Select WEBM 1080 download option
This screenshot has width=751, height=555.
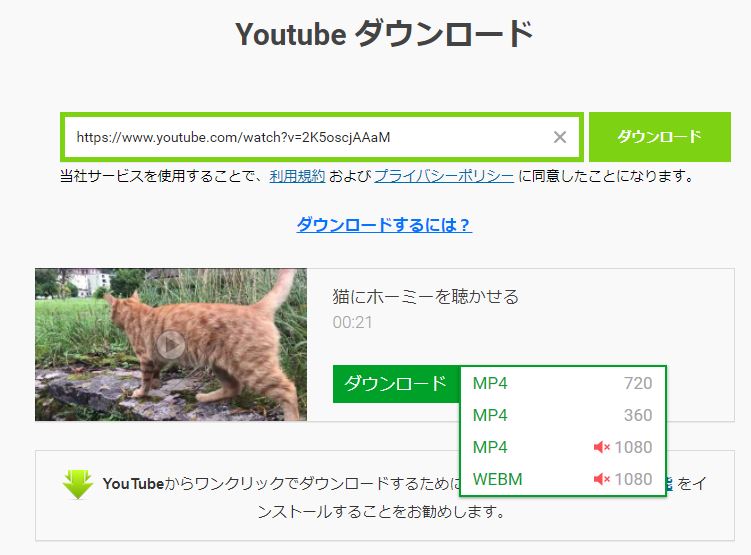tap(563, 479)
